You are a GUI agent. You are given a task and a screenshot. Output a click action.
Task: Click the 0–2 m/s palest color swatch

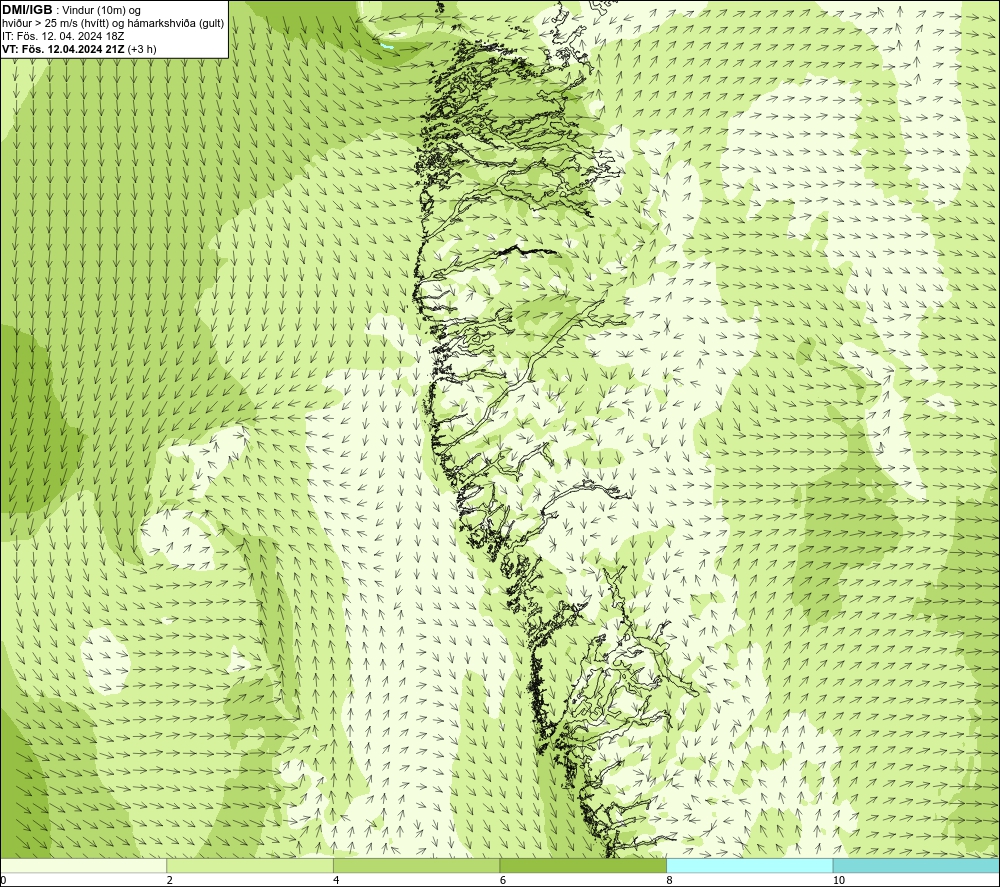pyautogui.click(x=84, y=865)
